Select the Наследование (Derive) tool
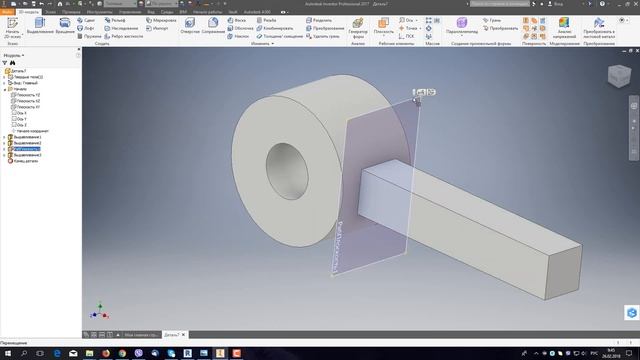 [121, 28]
